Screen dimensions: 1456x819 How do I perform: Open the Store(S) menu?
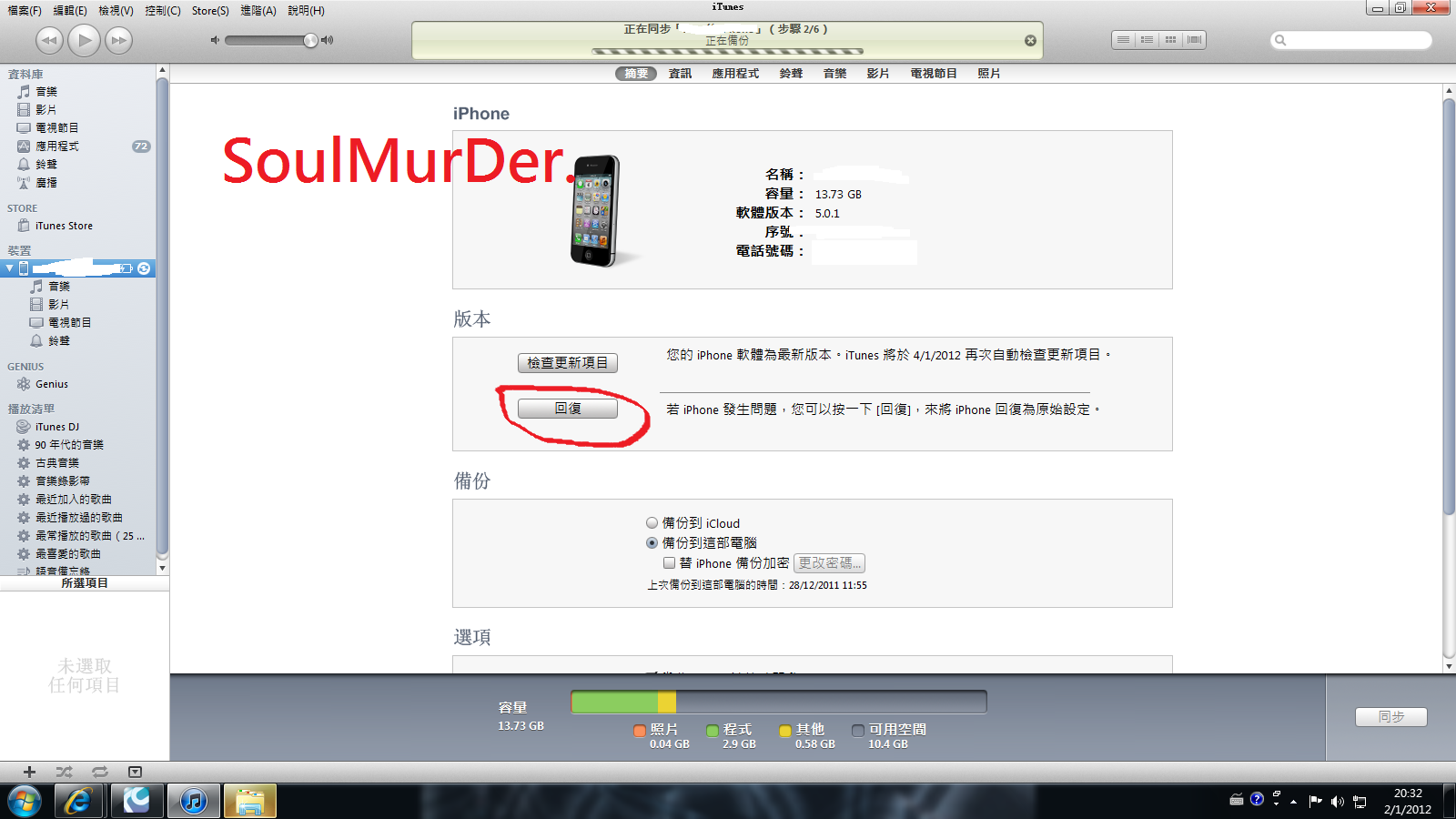[210, 11]
